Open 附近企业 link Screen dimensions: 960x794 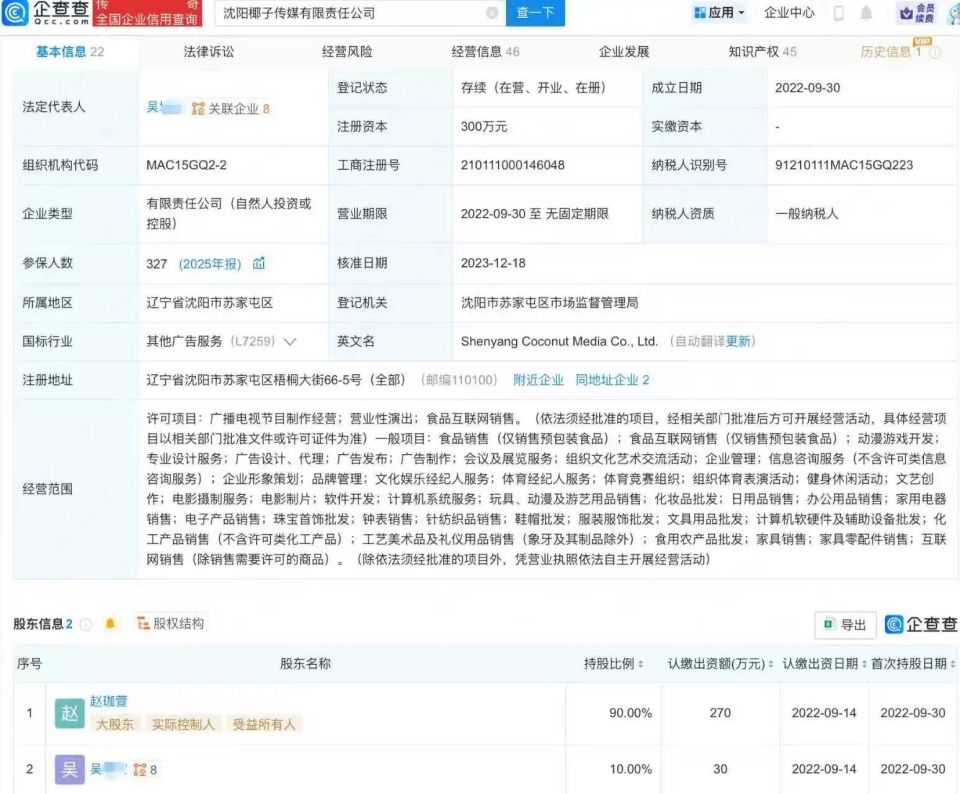538,380
